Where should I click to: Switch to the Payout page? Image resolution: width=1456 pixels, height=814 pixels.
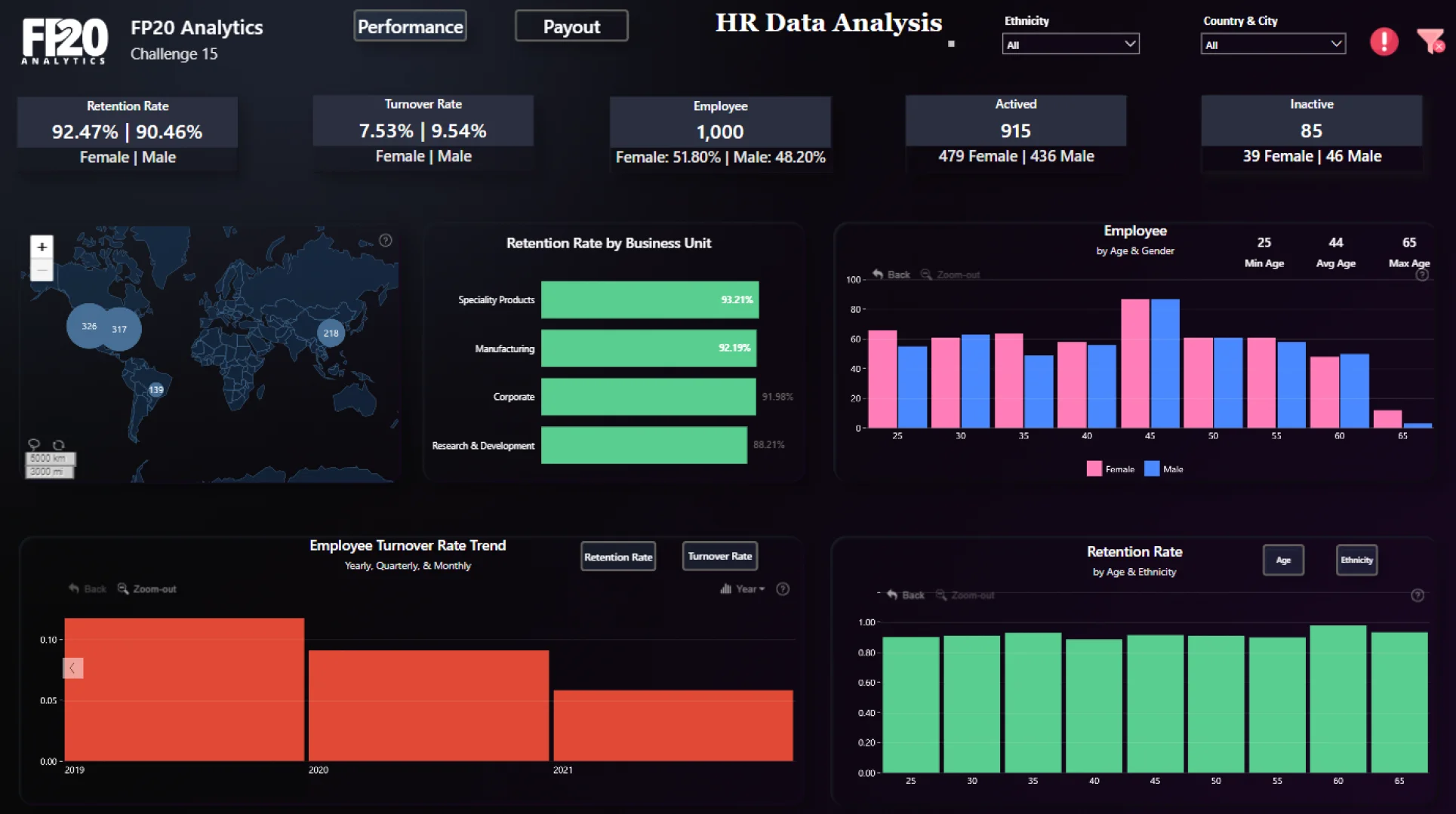pos(571,26)
